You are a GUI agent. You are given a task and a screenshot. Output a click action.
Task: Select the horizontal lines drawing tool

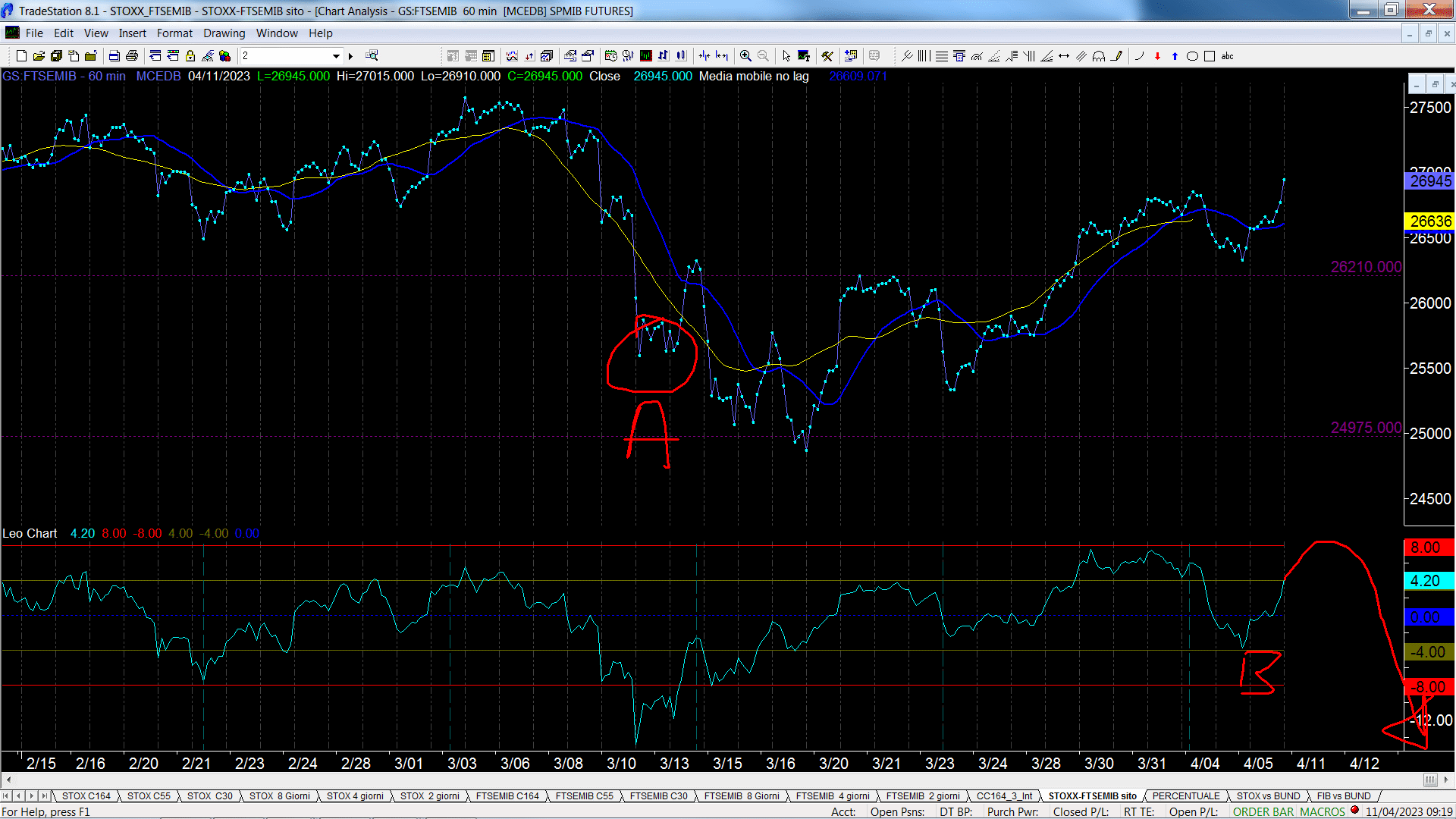[941, 56]
